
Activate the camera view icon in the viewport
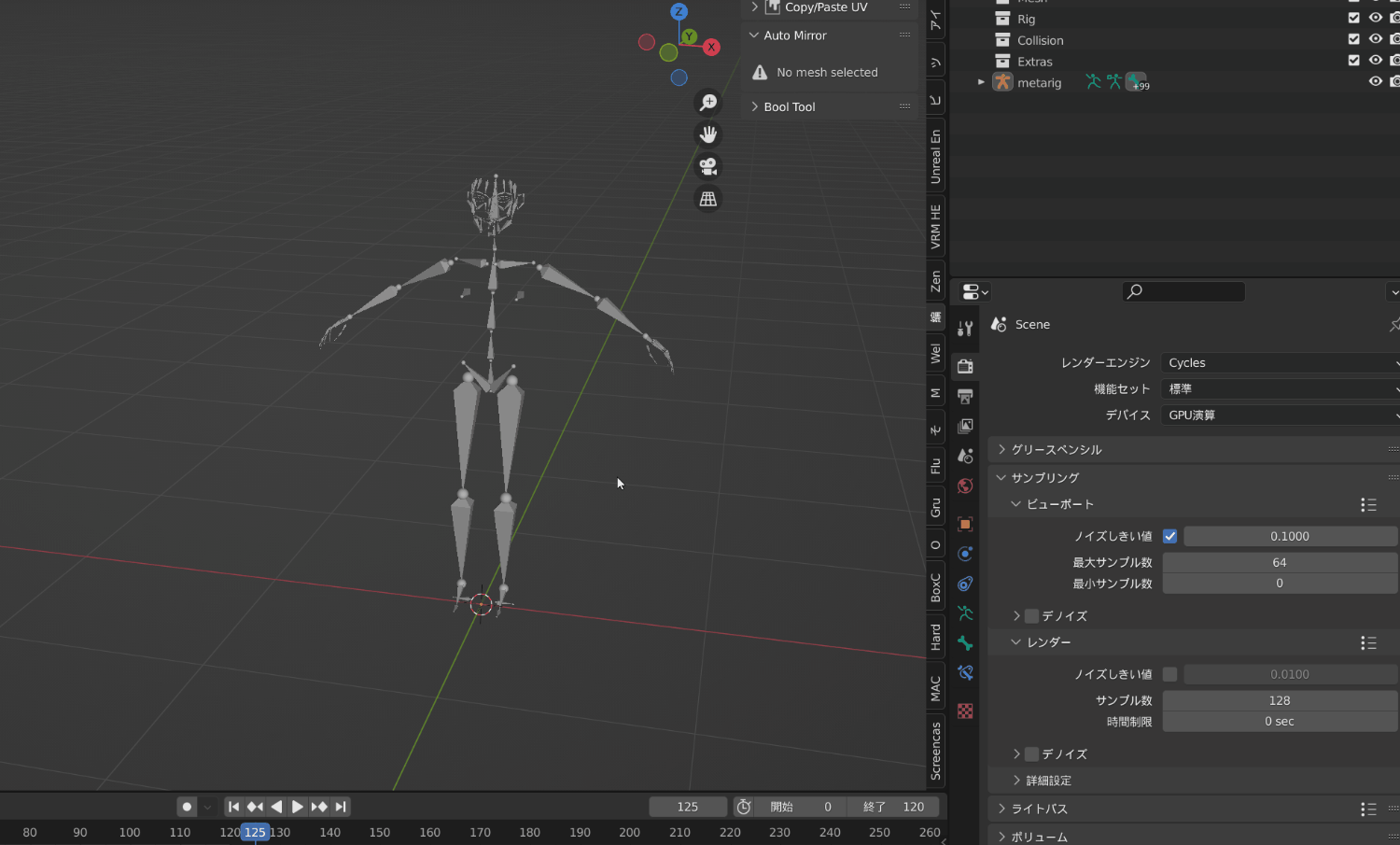[x=707, y=166]
